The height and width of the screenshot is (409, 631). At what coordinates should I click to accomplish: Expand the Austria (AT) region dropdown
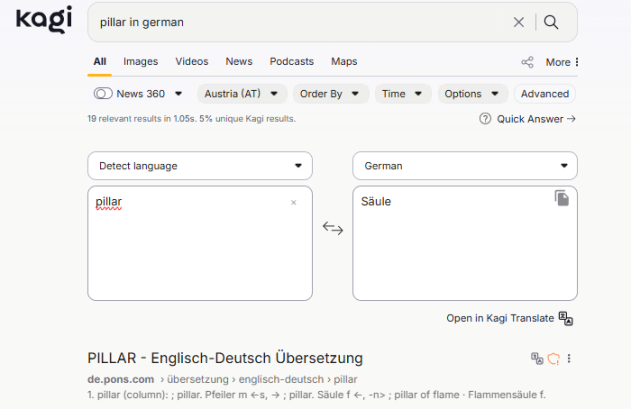(x=240, y=94)
